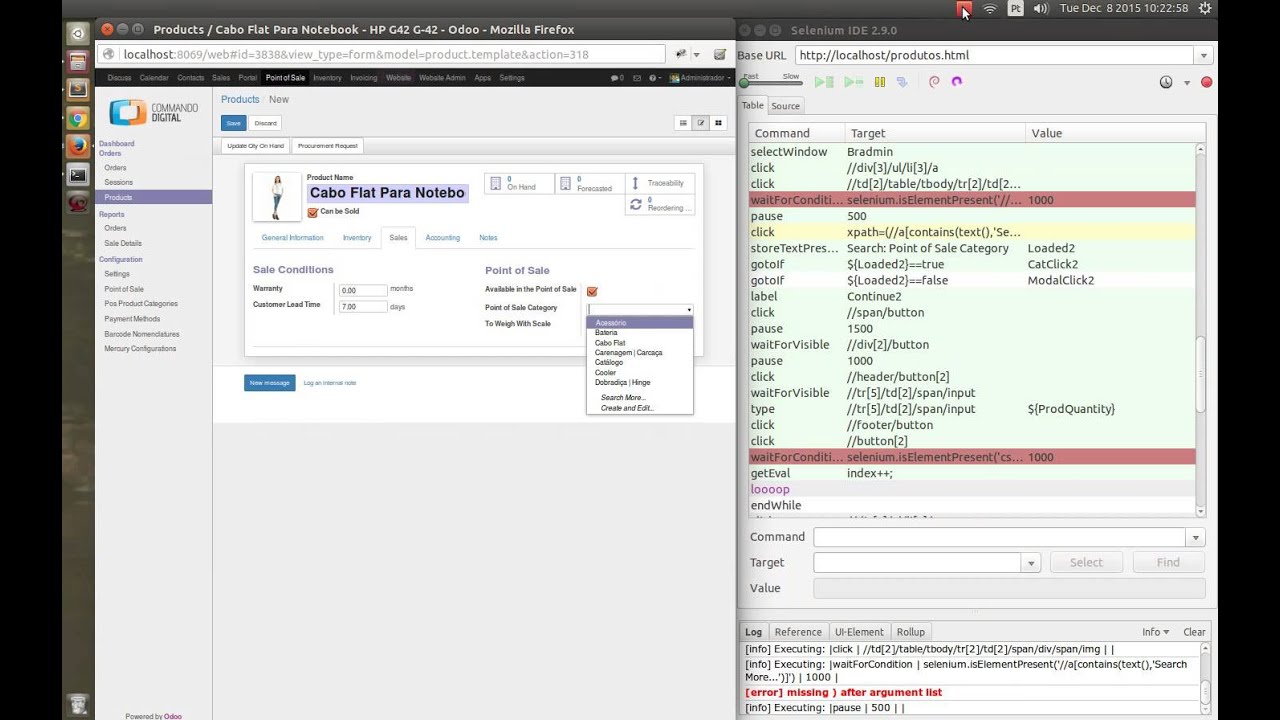Screen dimensions: 1280x720
Task: Open Odoo messages speech bubble icon
Action: click(x=617, y=78)
